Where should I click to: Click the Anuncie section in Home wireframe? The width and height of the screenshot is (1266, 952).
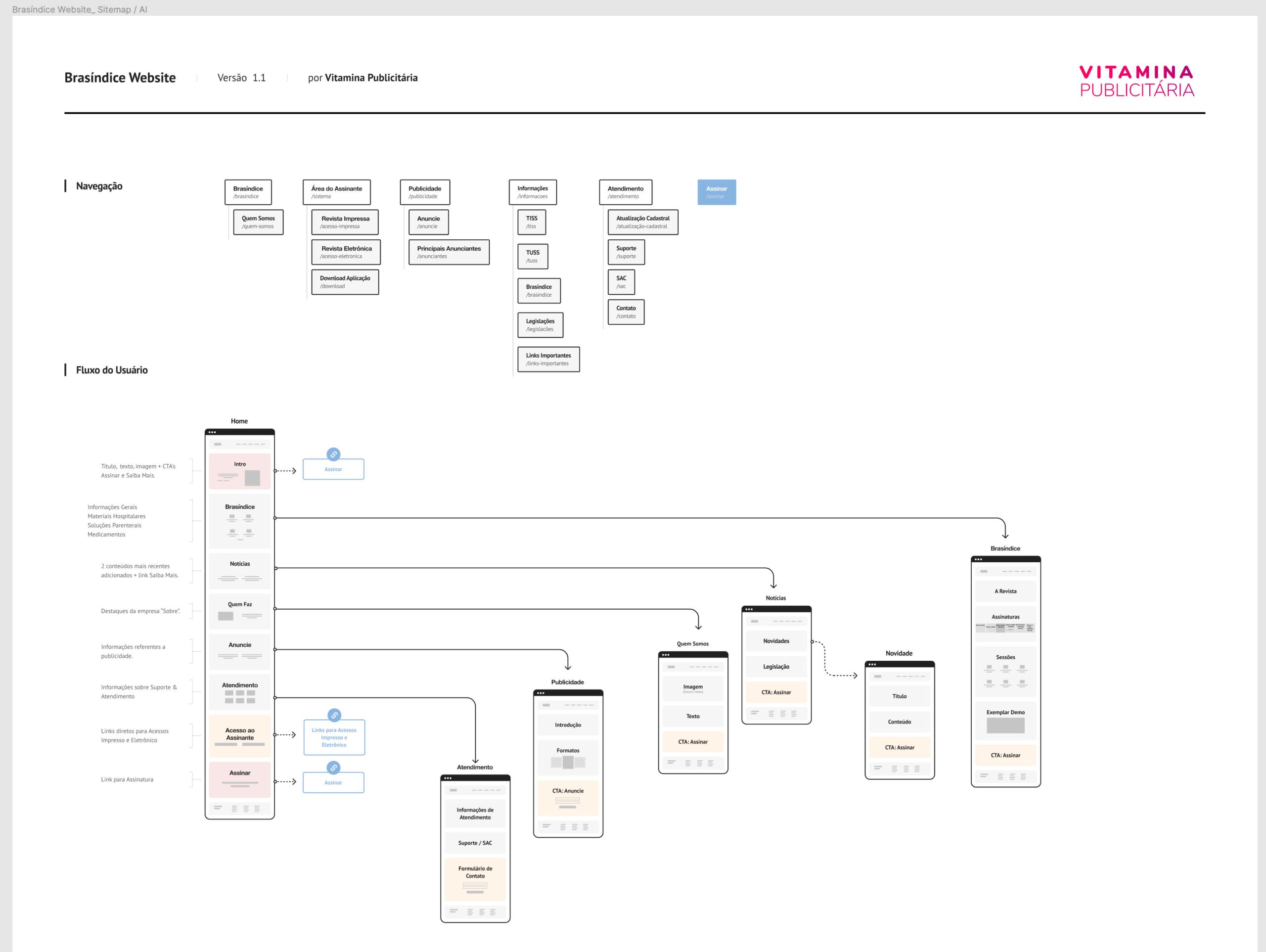[x=240, y=652]
